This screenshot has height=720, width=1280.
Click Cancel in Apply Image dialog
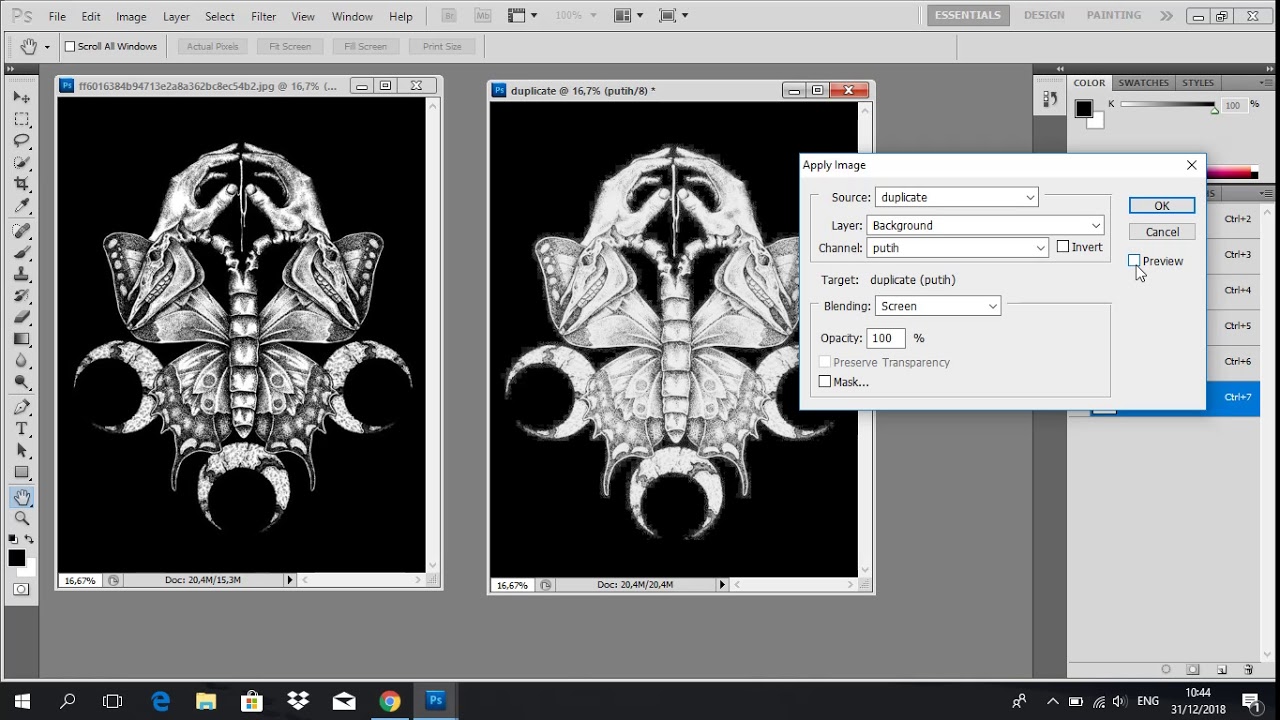coord(1162,232)
